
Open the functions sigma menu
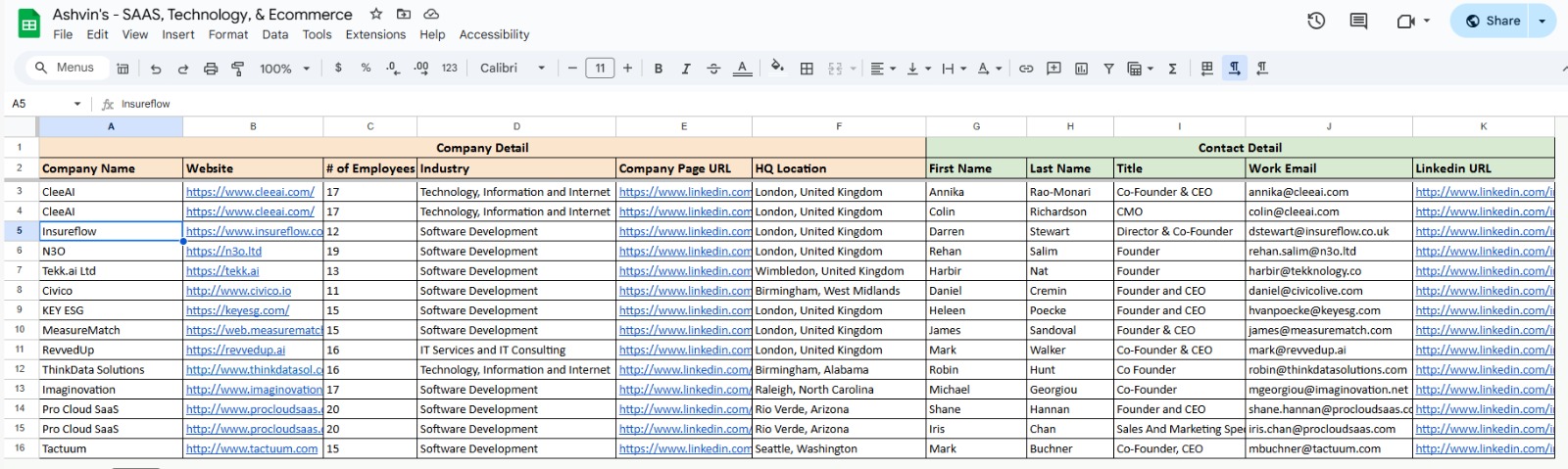coord(1172,69)
